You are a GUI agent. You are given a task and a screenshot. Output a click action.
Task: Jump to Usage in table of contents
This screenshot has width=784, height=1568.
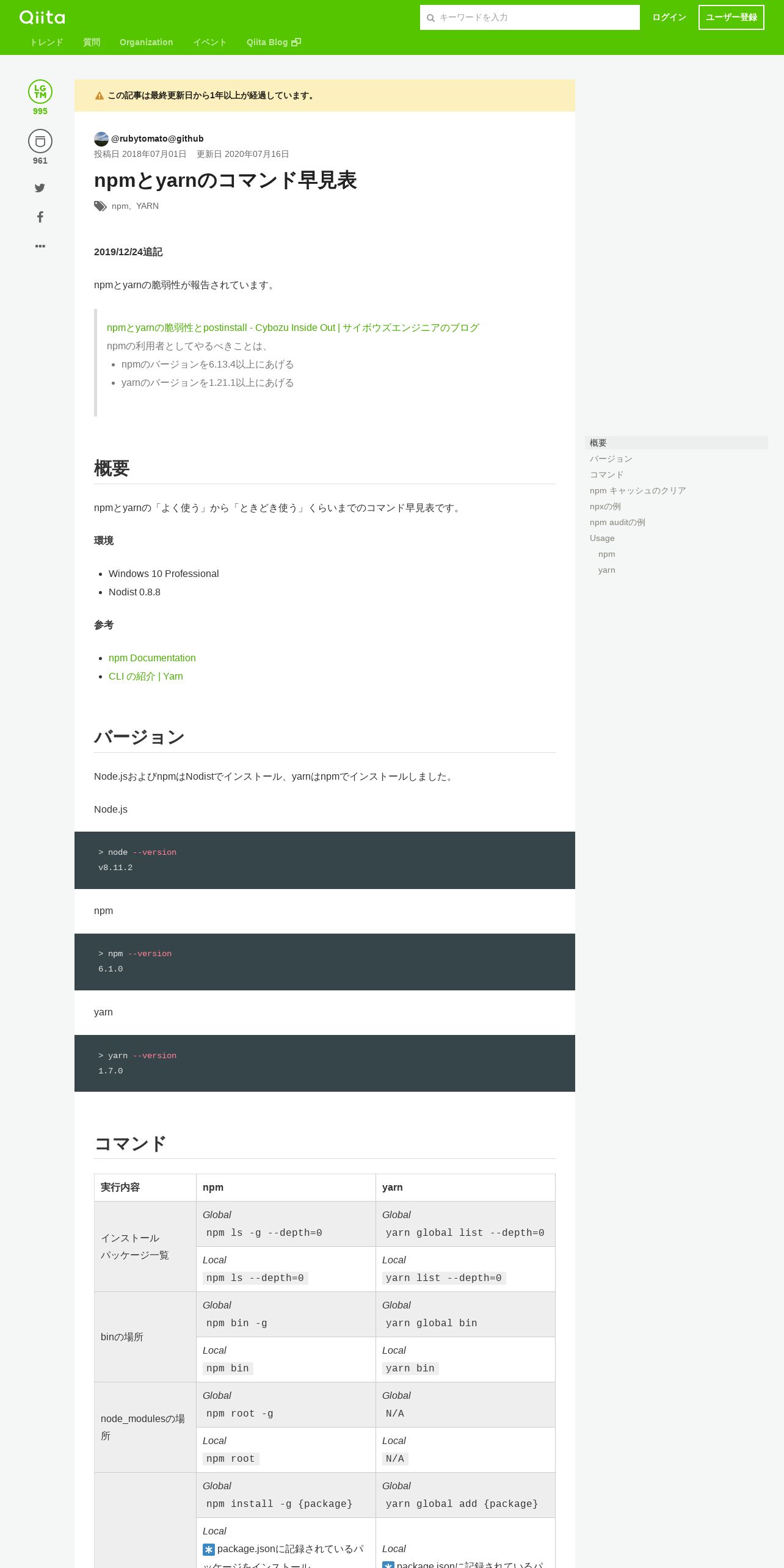click(602, 538)
